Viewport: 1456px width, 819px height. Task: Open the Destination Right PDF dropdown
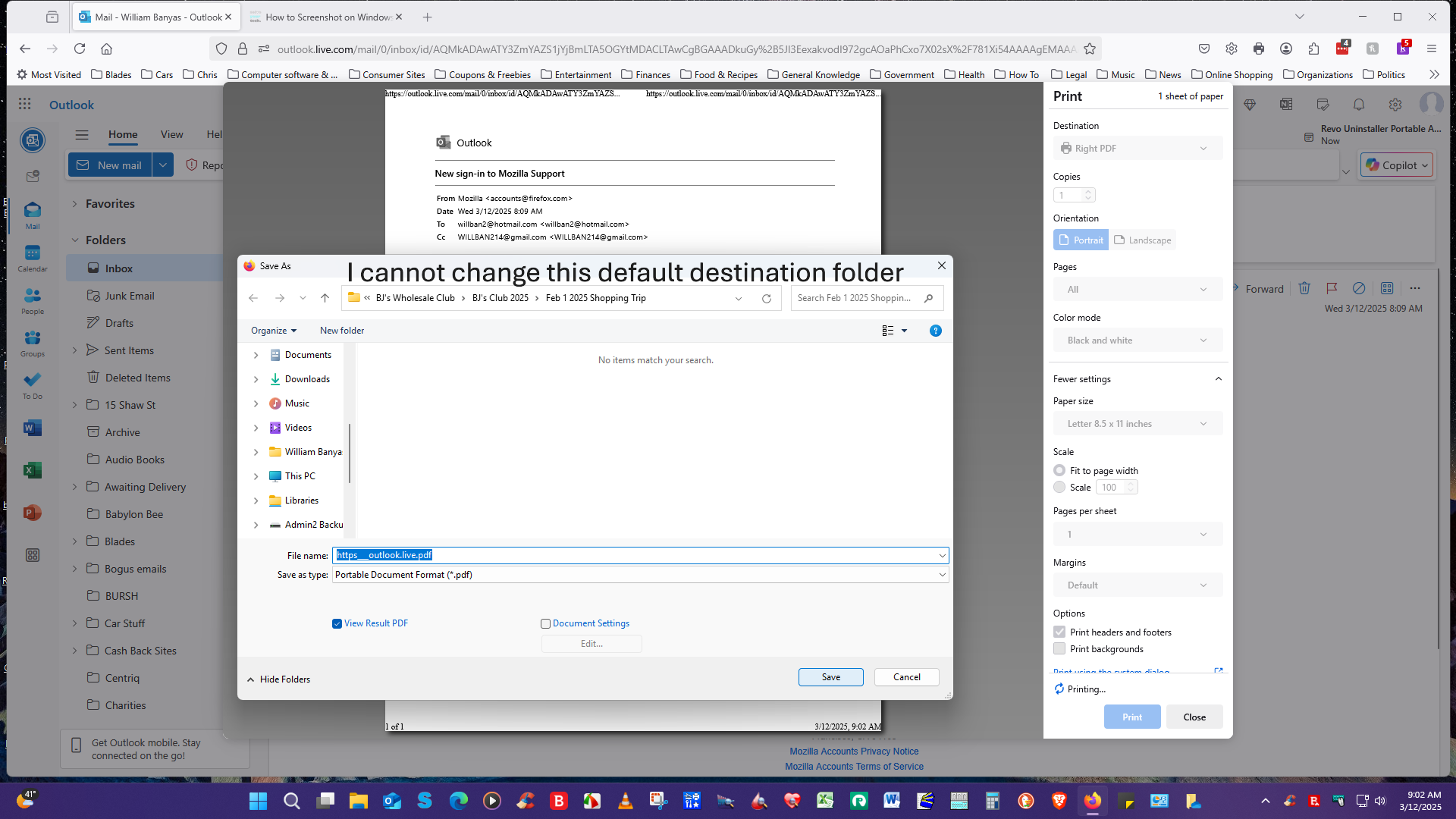click(1137, 149)
